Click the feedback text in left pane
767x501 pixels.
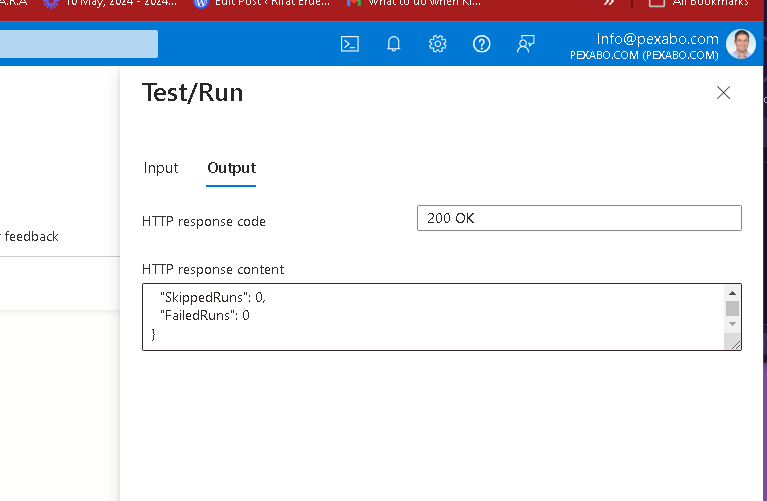click(x=31, y=236)
